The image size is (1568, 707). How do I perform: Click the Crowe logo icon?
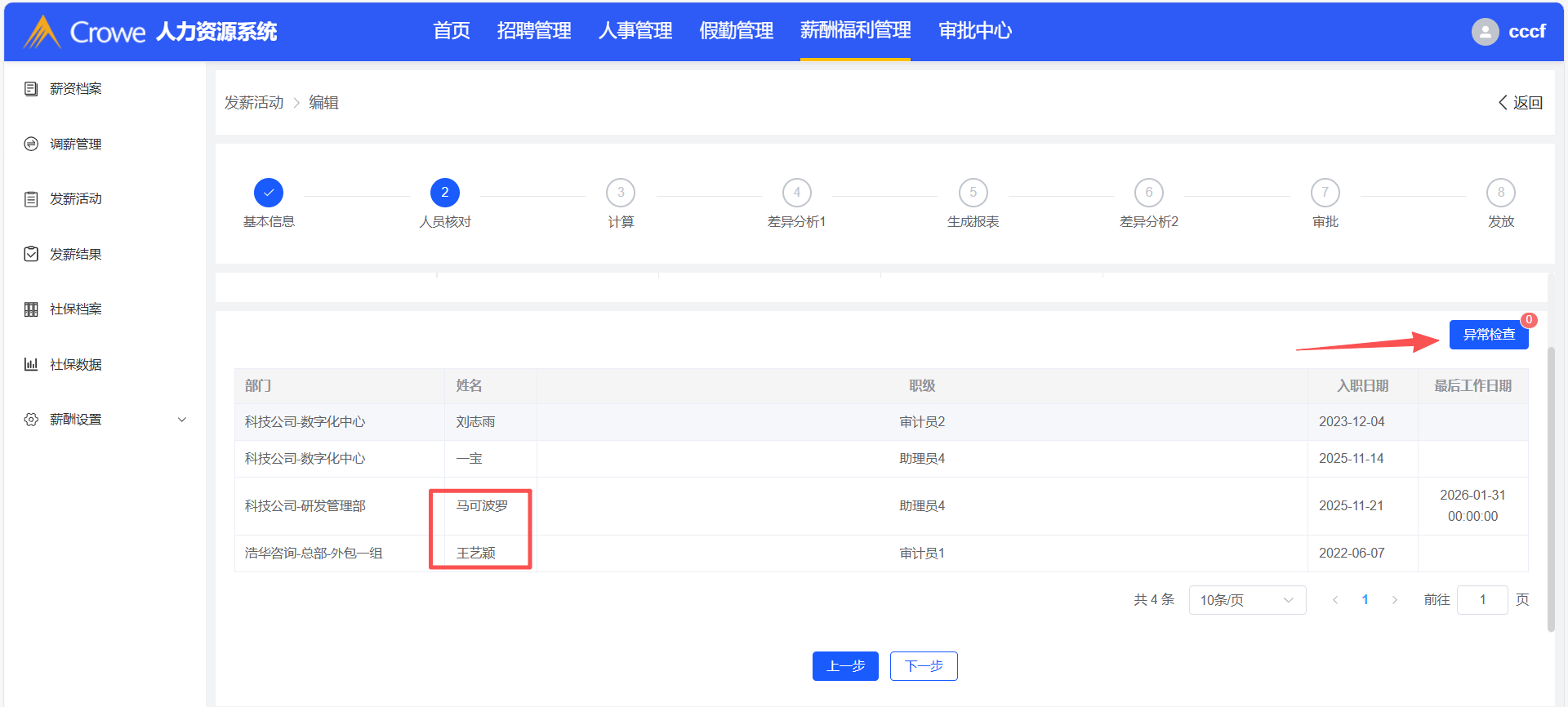coord(42,32)
